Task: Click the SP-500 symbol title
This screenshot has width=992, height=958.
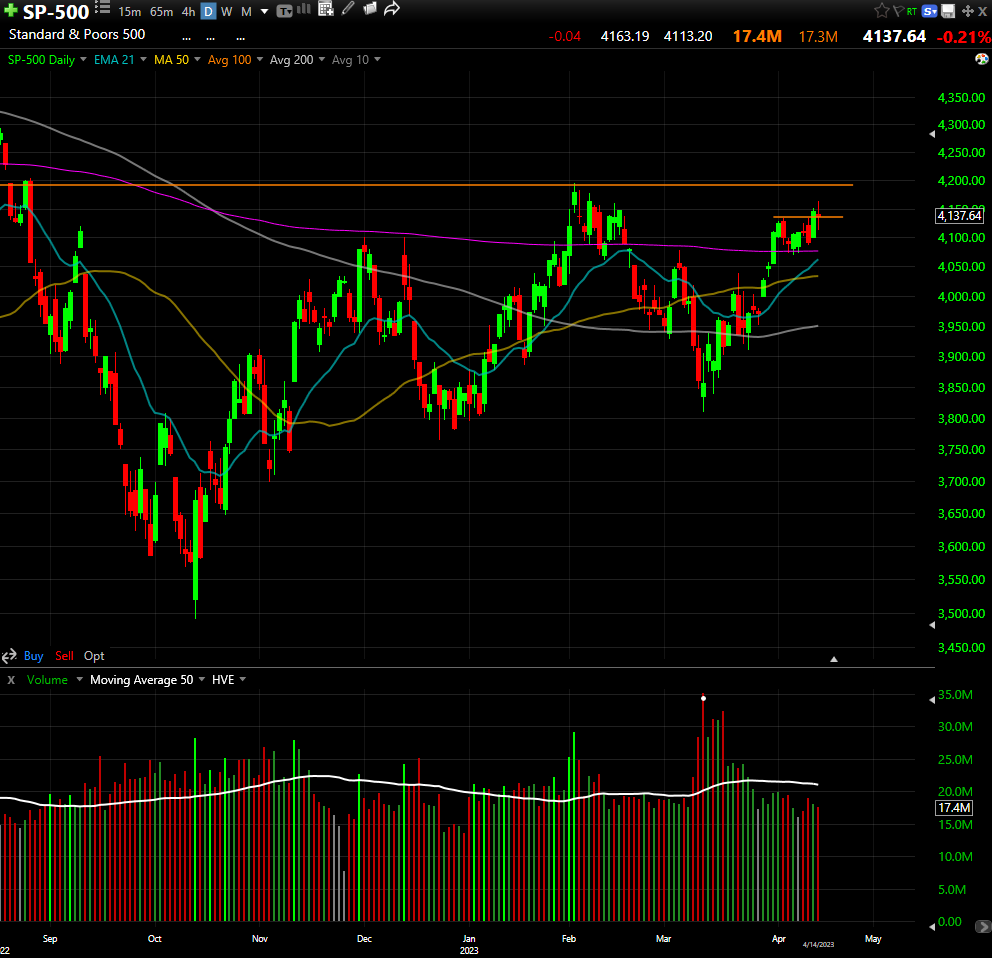Action: [x=56, y=11]
